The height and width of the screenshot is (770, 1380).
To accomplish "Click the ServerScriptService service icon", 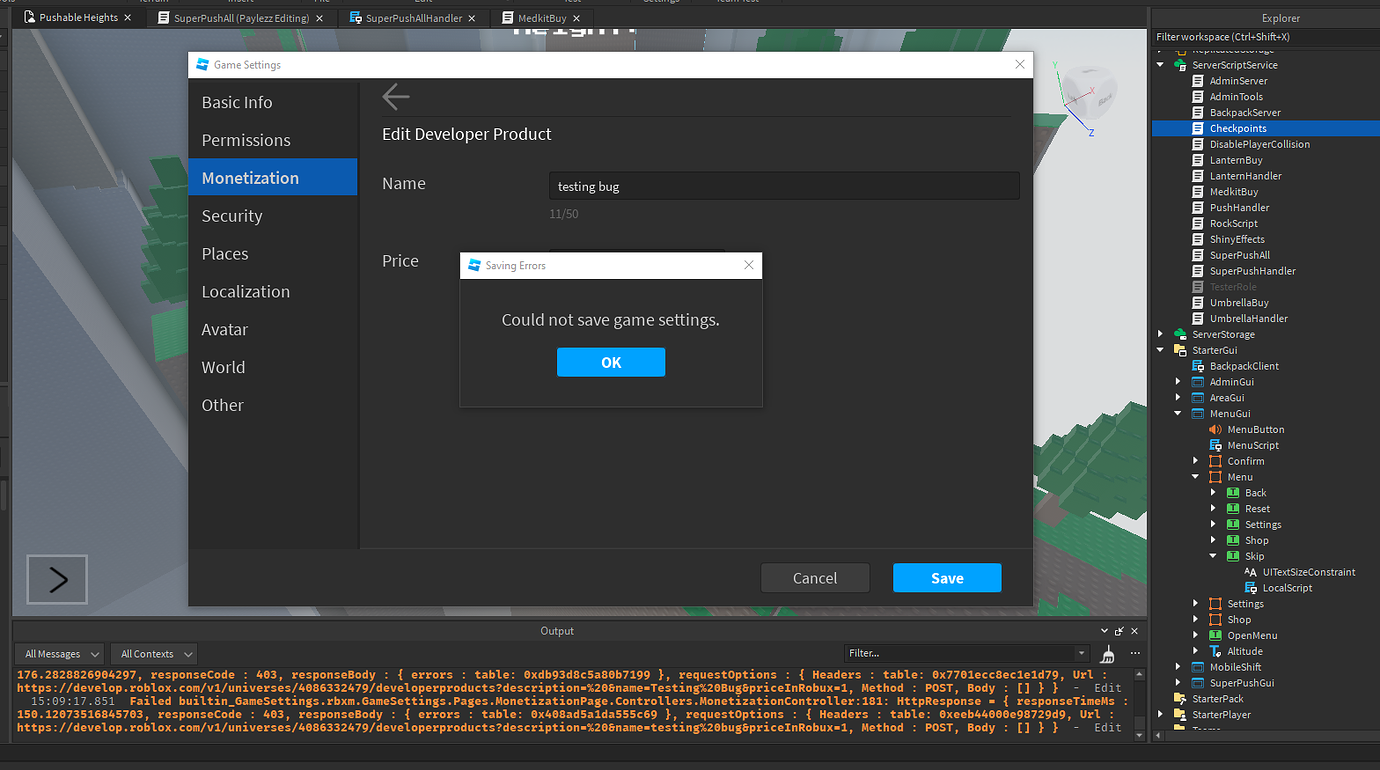I will click(1180, 65).
